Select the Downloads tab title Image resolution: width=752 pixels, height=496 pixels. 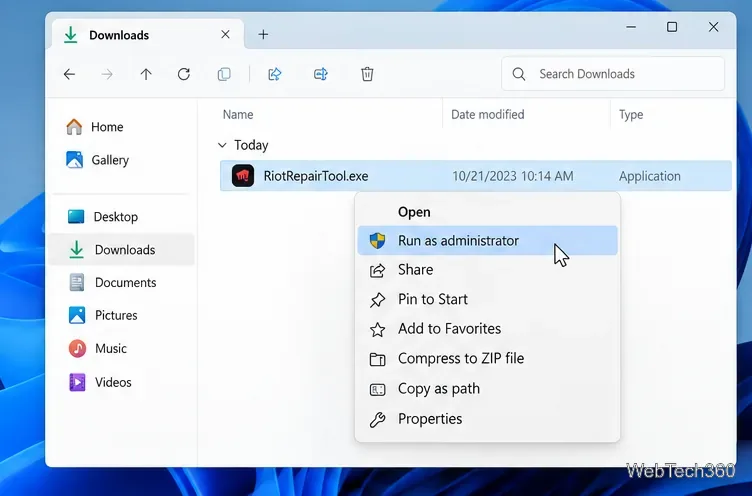tap(119, 35)
